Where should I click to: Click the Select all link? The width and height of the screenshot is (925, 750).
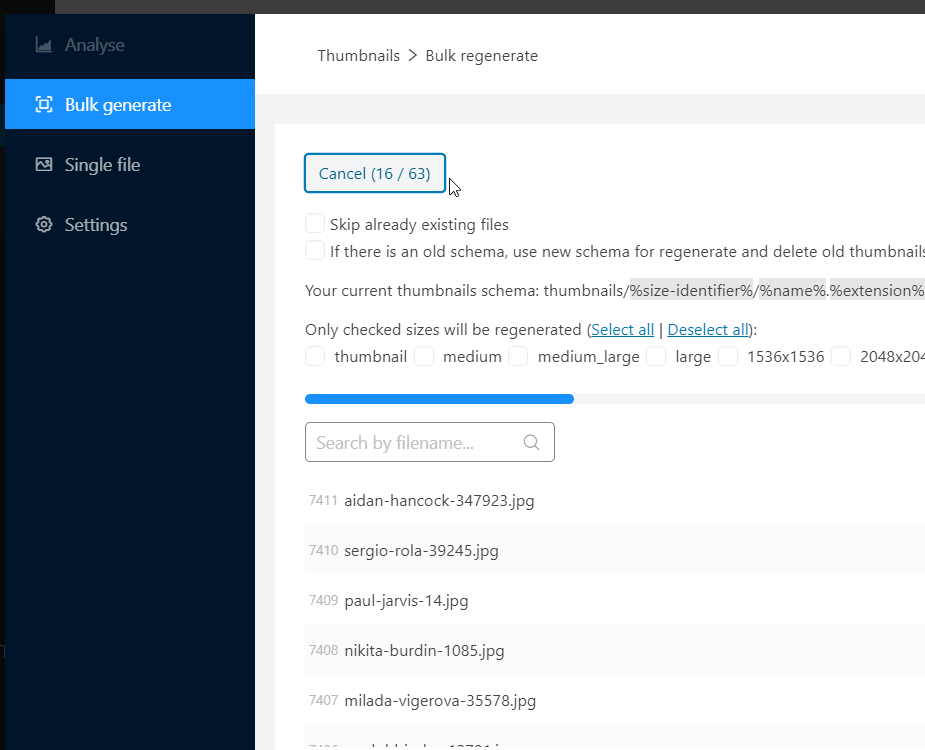coord(622,329)
